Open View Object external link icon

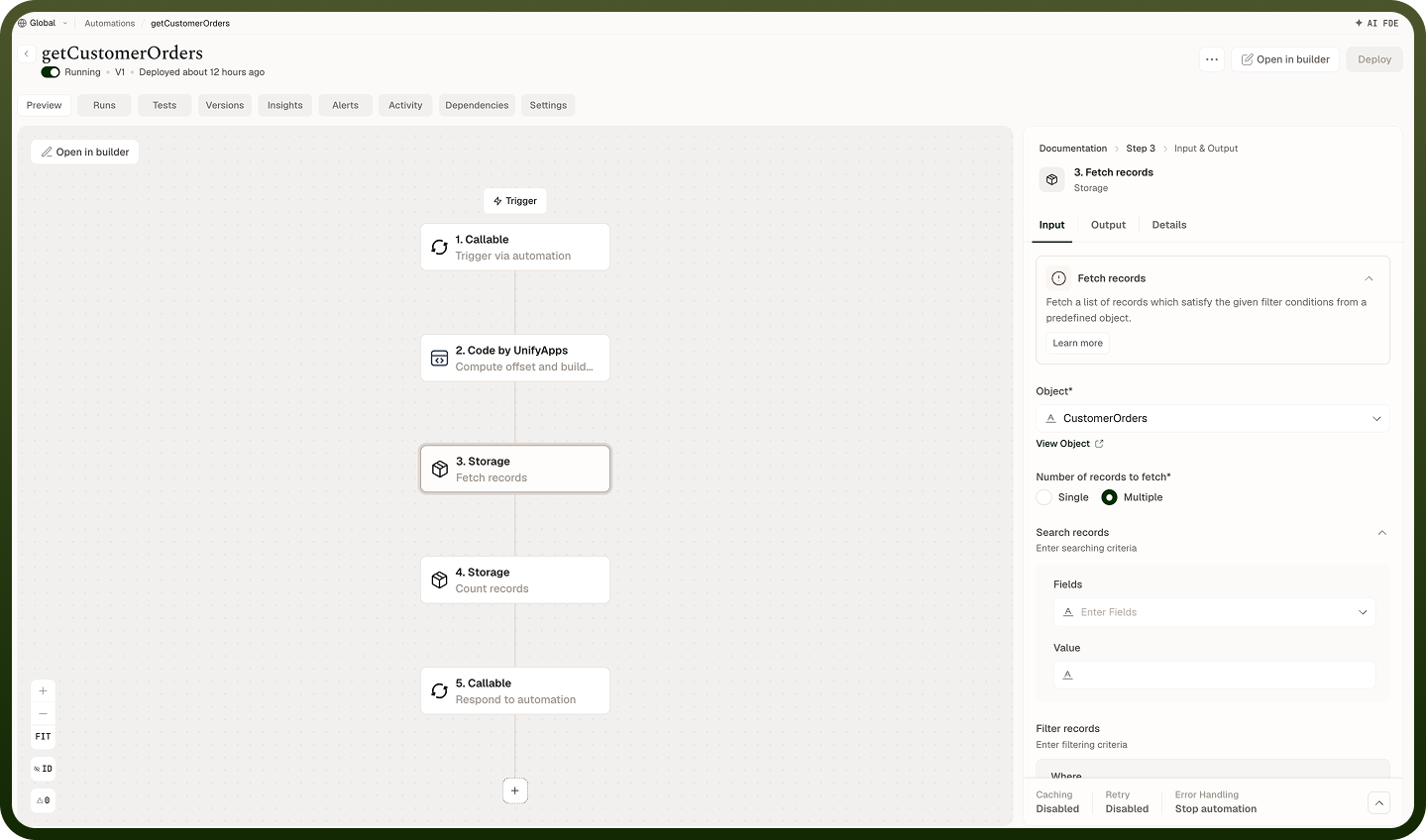(x=1099, y=444)
